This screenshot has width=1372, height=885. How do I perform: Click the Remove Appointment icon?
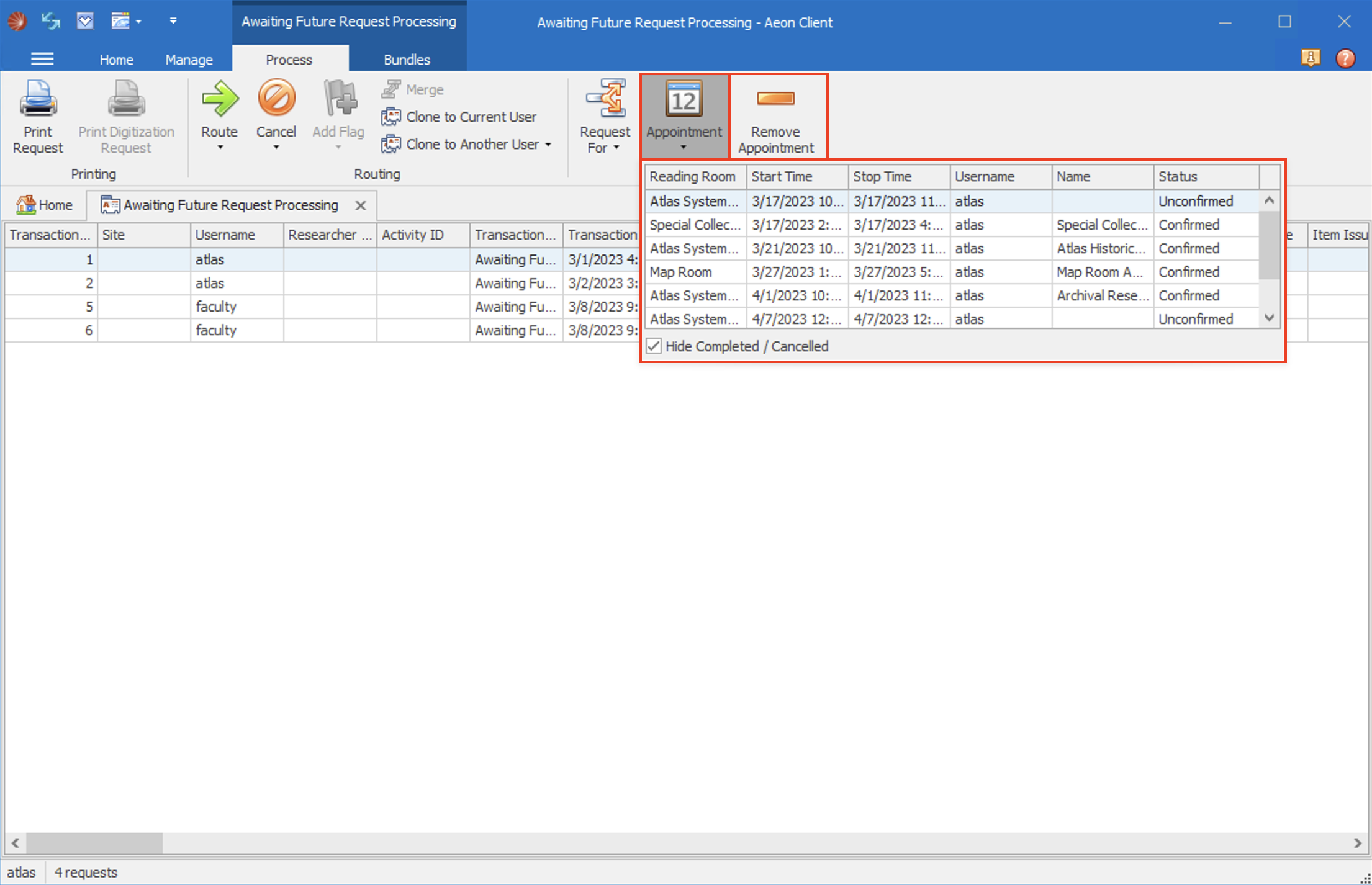click(775, 99)
